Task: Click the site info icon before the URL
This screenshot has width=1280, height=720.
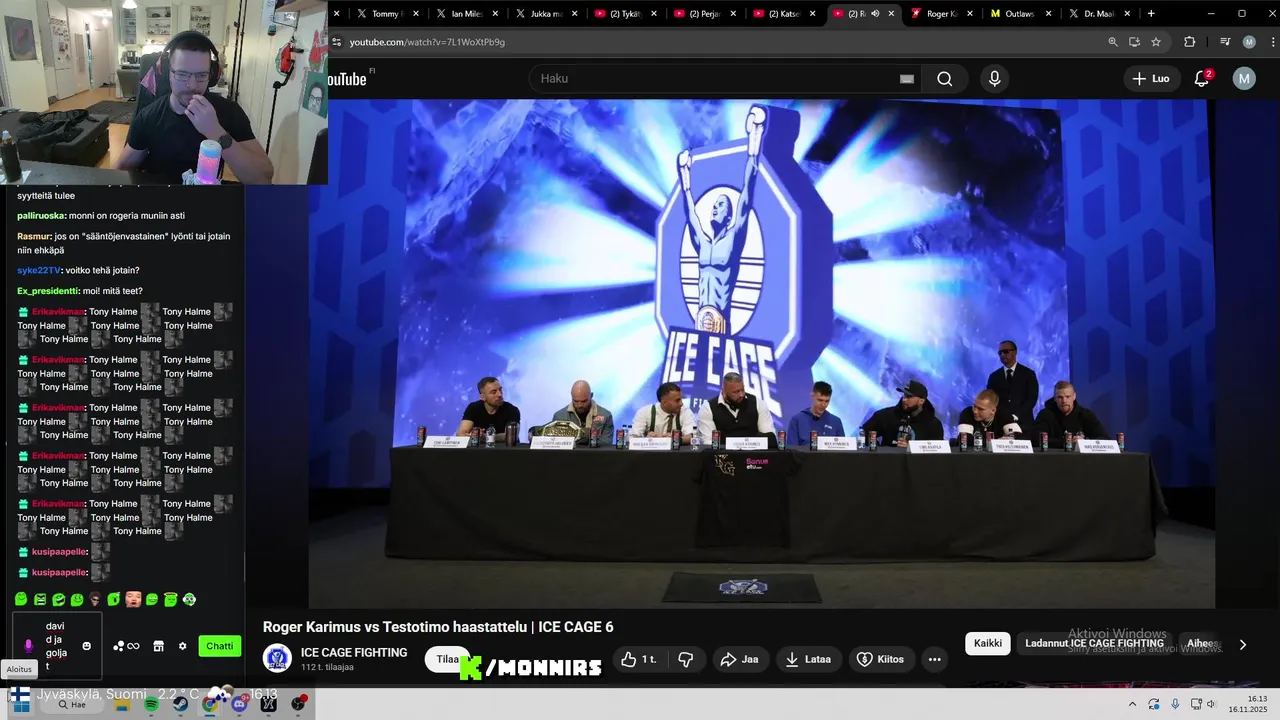Action: click(x=337, y=42)
